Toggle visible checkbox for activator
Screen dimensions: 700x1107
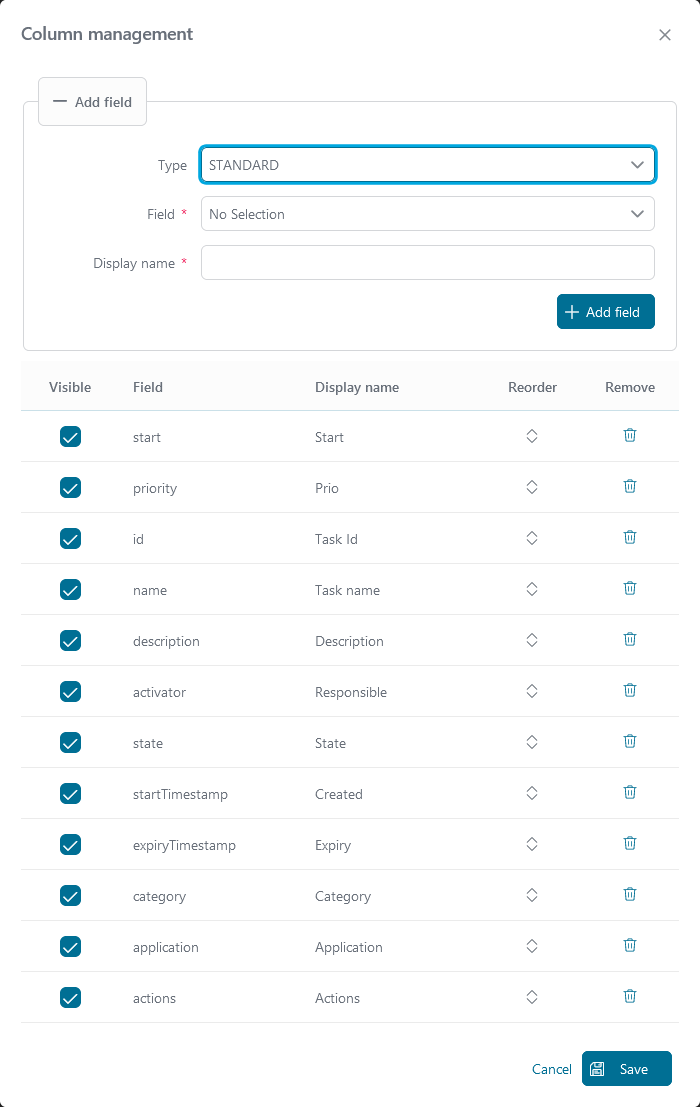(70, 692)
